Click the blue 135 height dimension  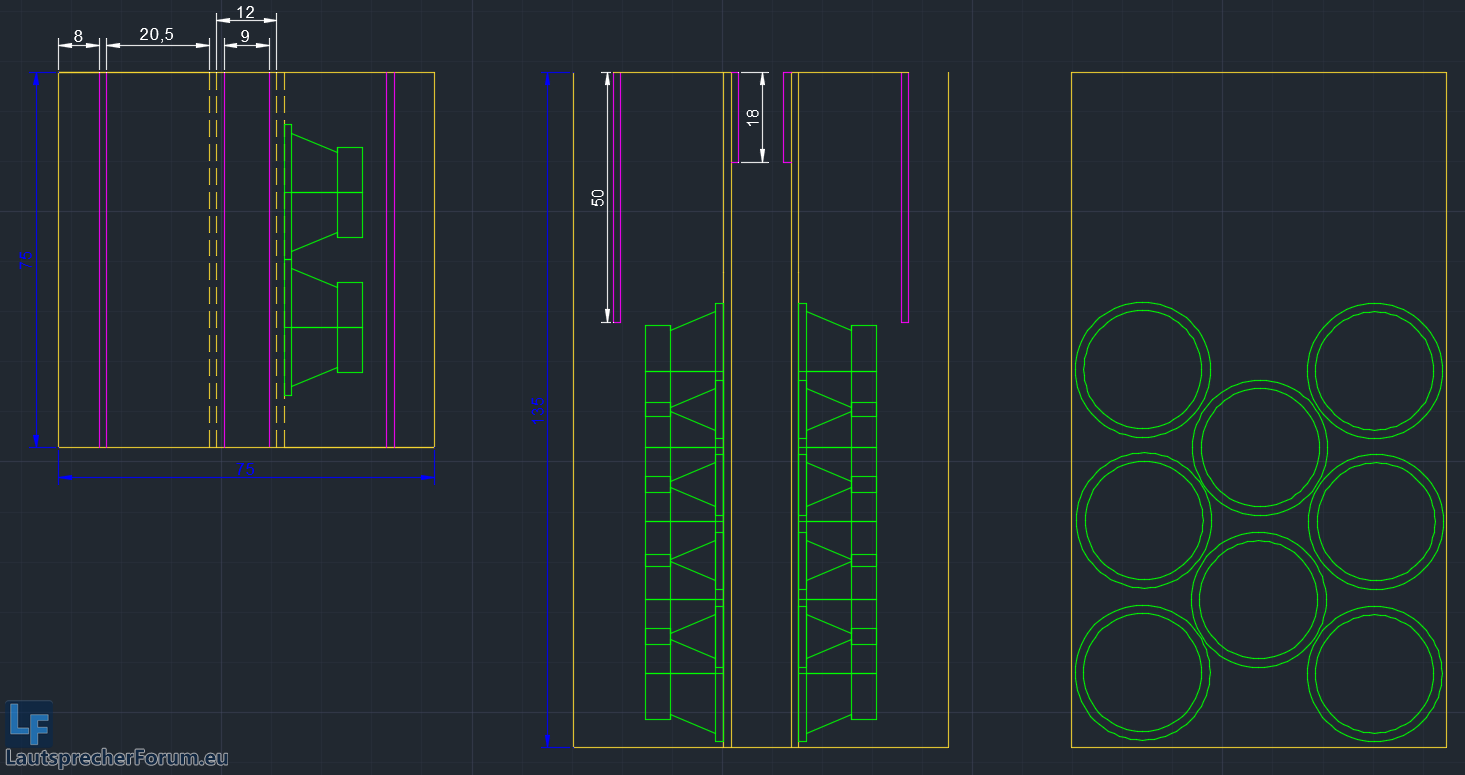click(537, 408)
